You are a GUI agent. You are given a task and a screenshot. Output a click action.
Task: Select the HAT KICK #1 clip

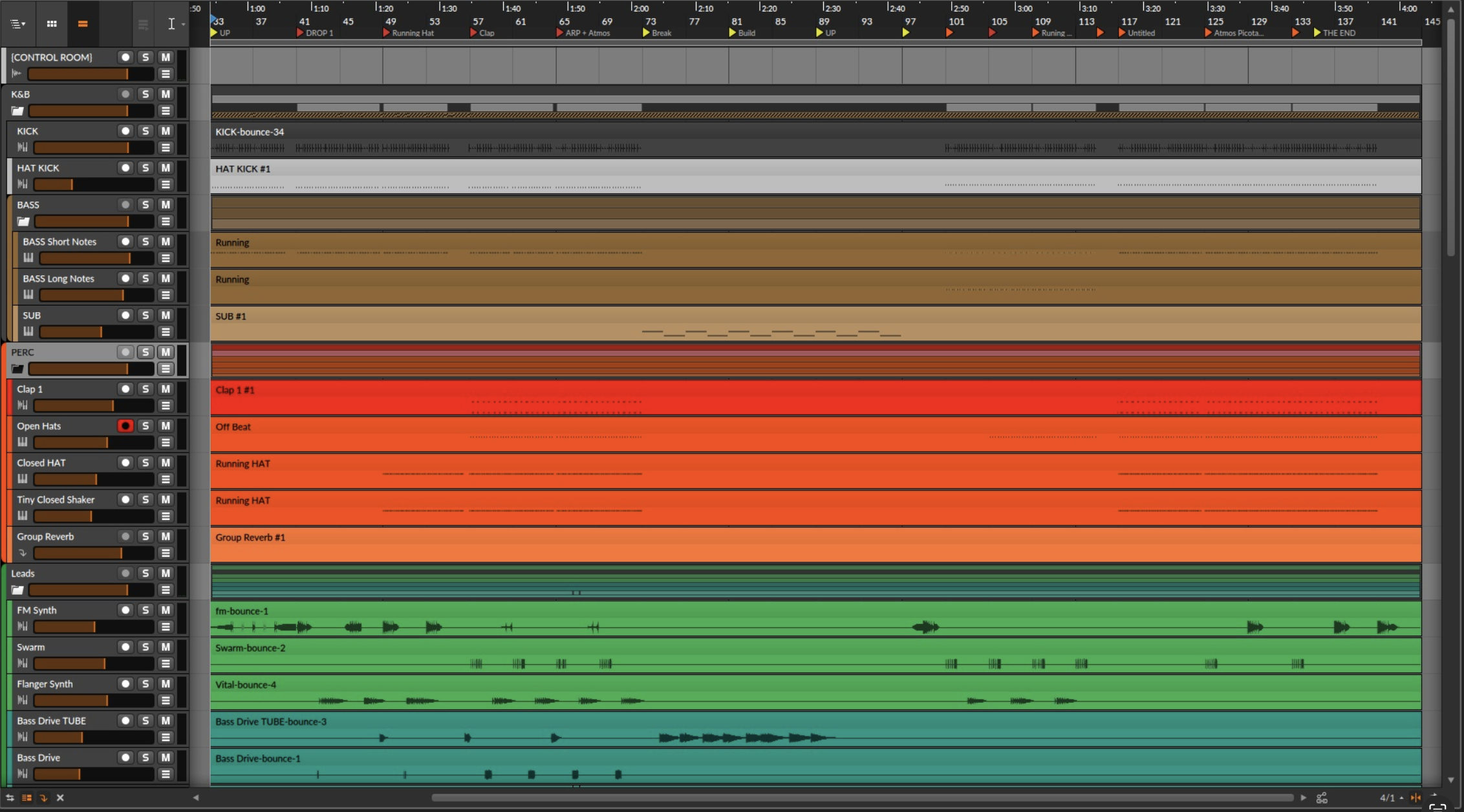point(815,176)
